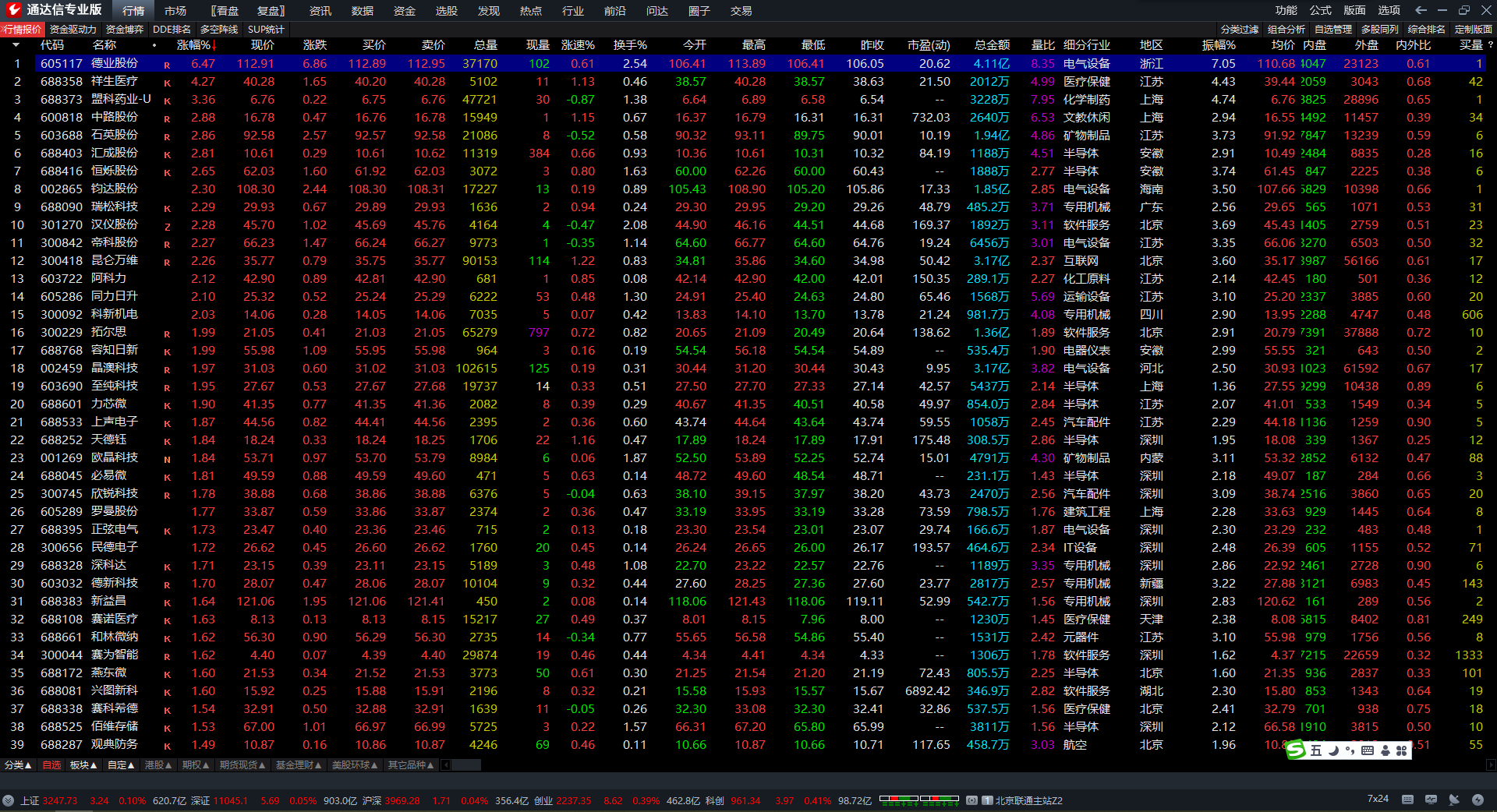
Task: Expand the 期货现货 futures menu
Action: [242, 765]
